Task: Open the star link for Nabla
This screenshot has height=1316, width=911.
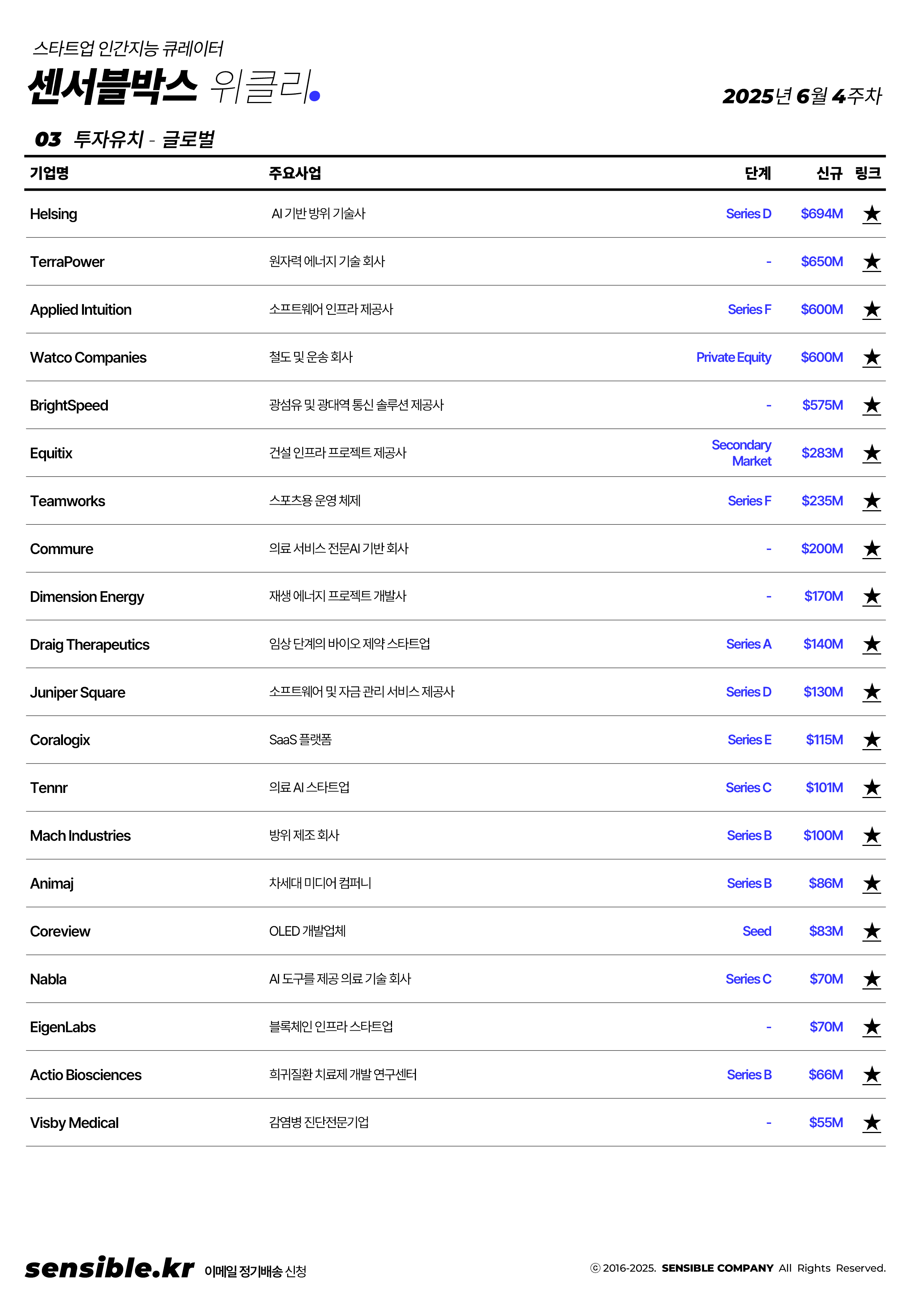Action: [871, 979]
